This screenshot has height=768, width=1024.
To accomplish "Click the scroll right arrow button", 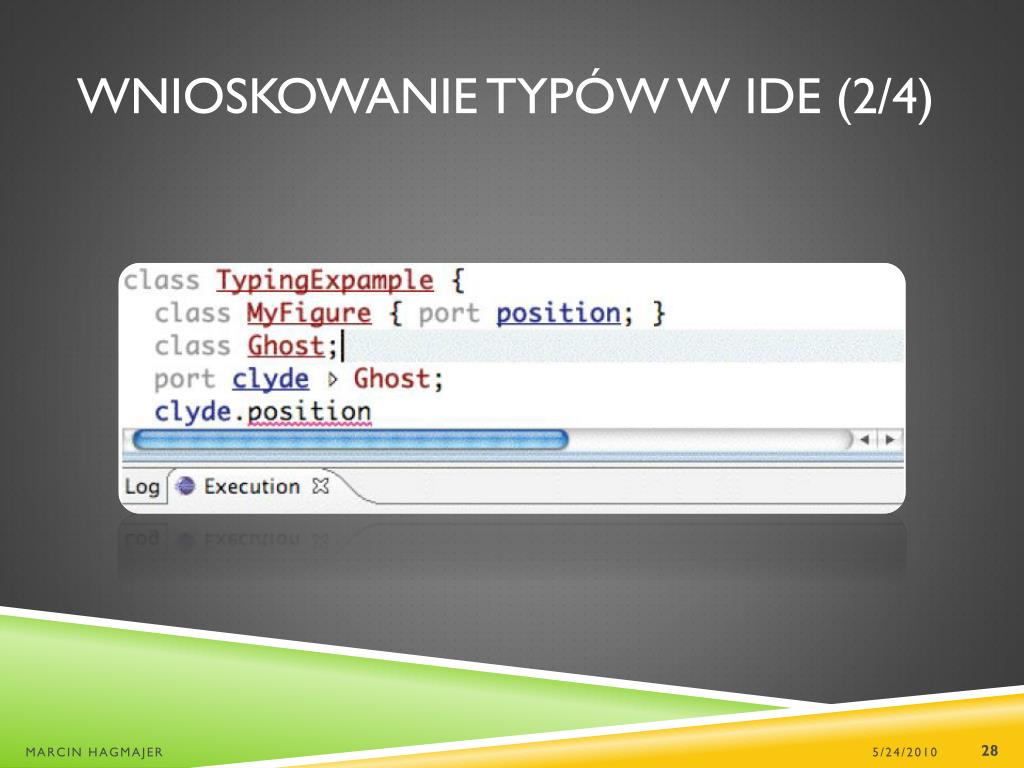I will click(x=889, y=440).
